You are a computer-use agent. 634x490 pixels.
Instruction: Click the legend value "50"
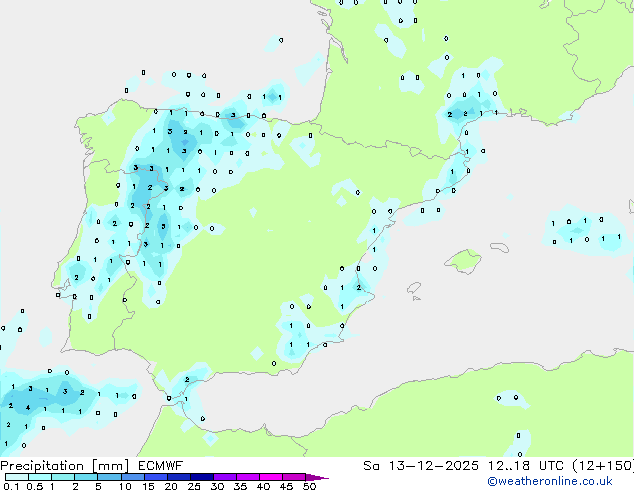click(x=310, y=486)
